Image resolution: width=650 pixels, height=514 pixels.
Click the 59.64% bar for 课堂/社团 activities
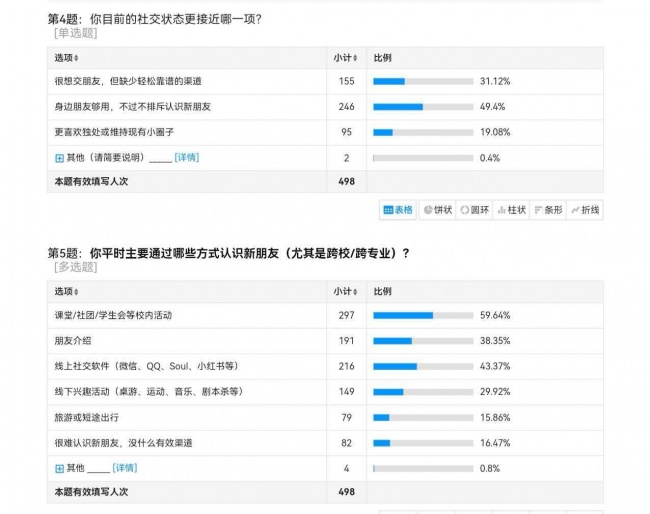tap(423, 315)
